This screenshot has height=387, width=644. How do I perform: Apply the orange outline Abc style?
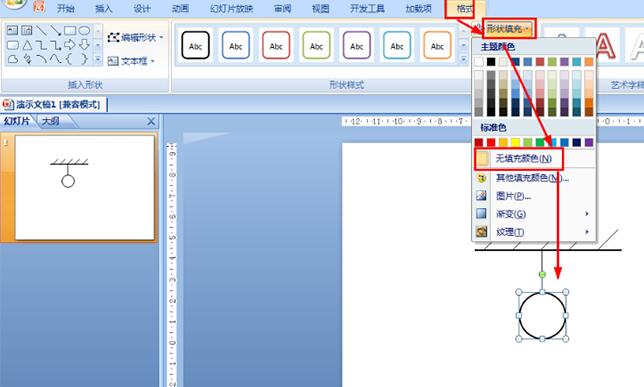[437, 45]
